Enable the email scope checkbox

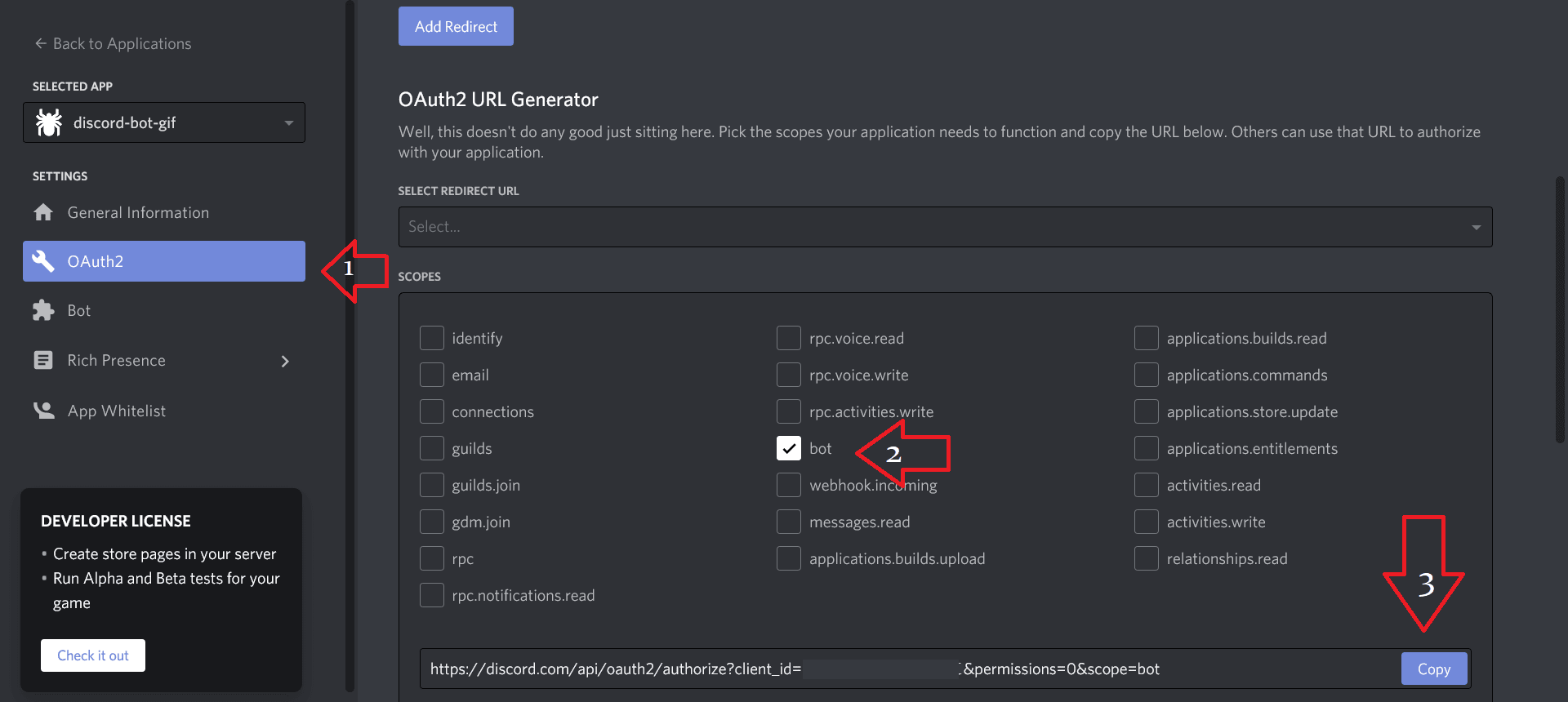pos(432,375)
